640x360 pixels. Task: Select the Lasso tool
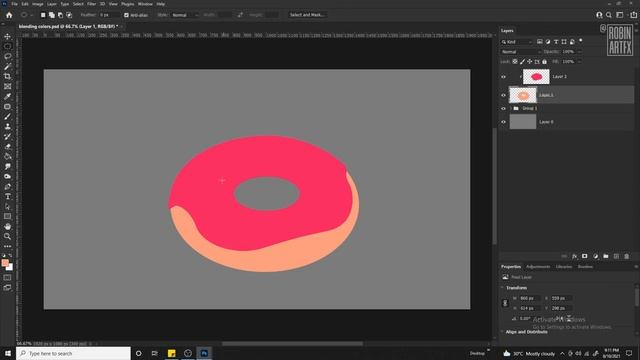[x=7, y=56]
